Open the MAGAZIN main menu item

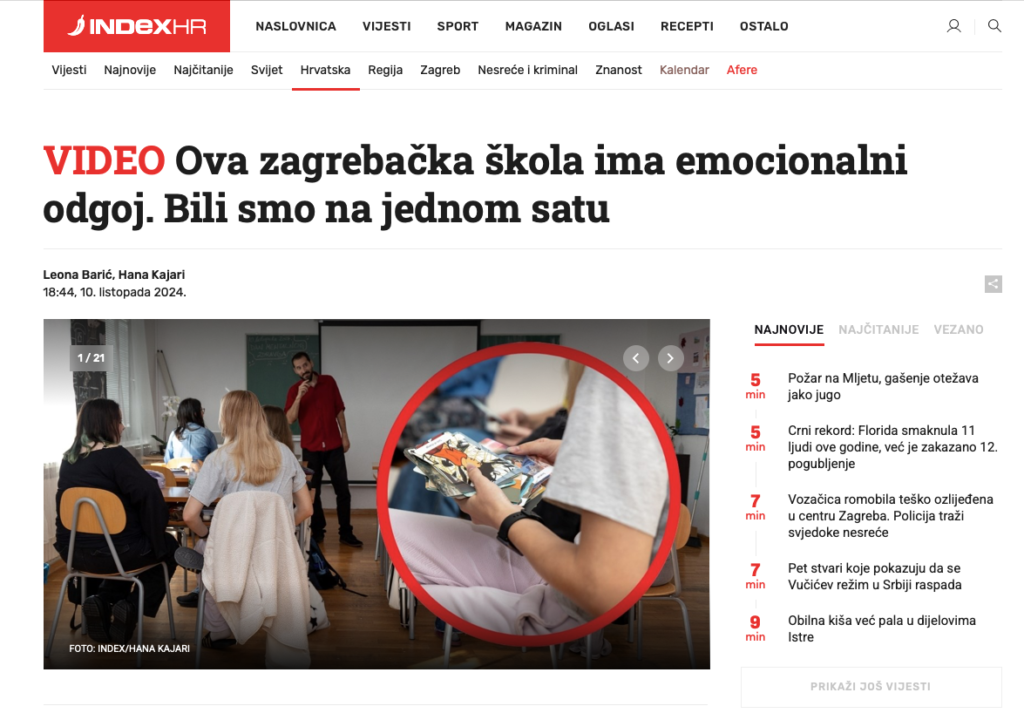[533, 26]
